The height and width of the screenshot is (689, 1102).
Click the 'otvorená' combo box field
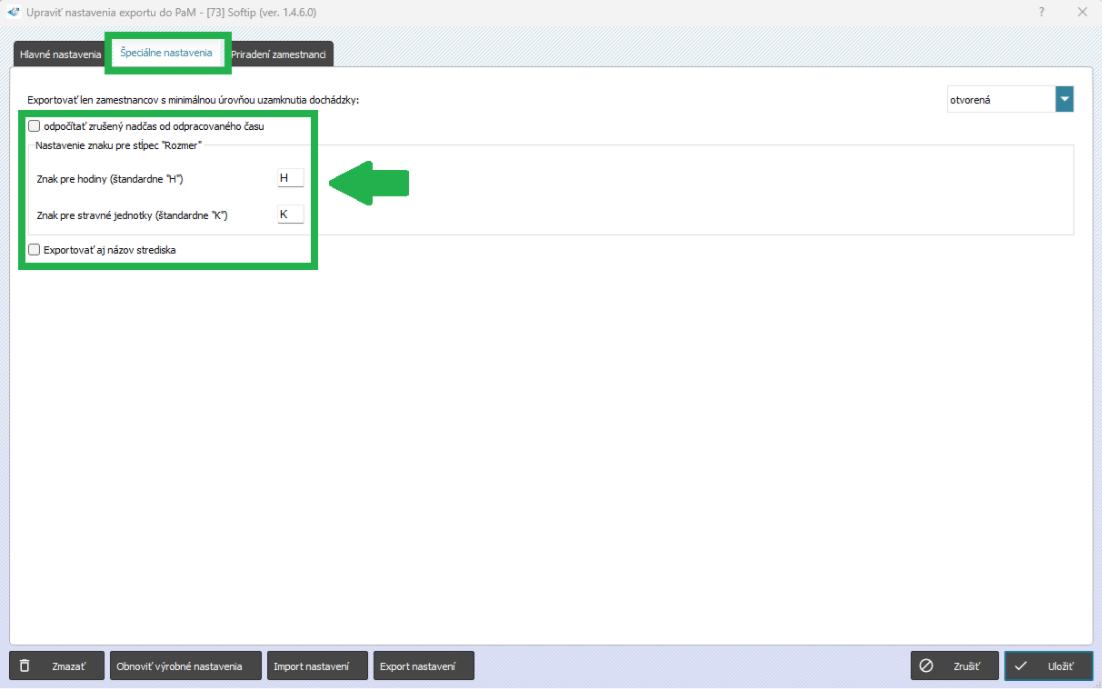[1000, 99]
